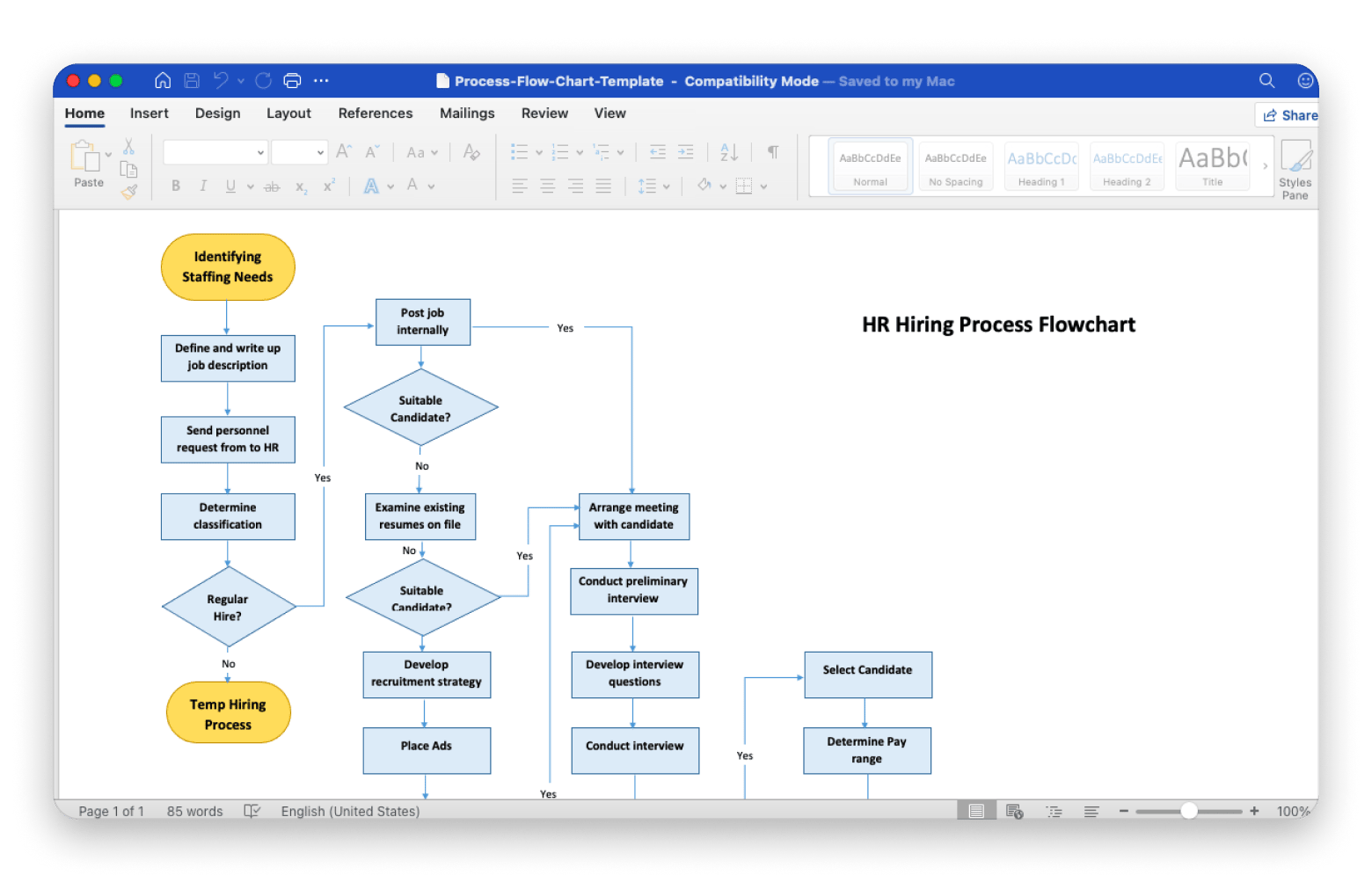
Task: Click the Cut scissors icon
Action: (x=128, y=147)
